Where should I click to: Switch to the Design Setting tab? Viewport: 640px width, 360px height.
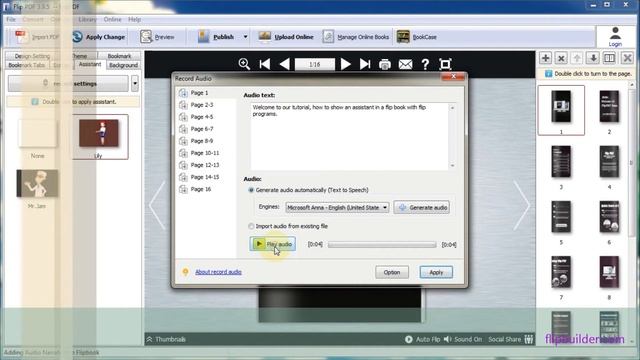(32, 56)
